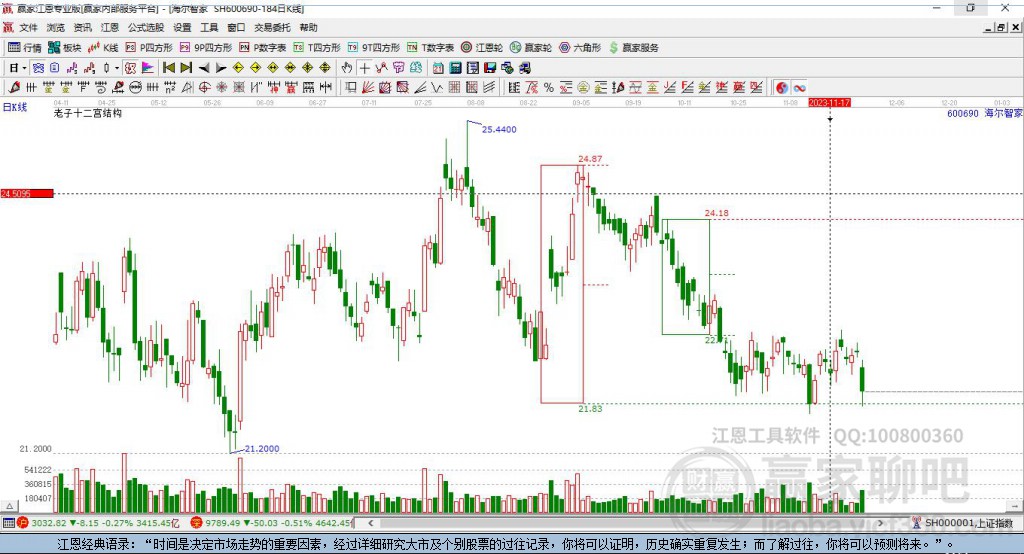Open the 浏览 menu
The width and height of the screenshot is (1024, 554).
coord(56,27)
